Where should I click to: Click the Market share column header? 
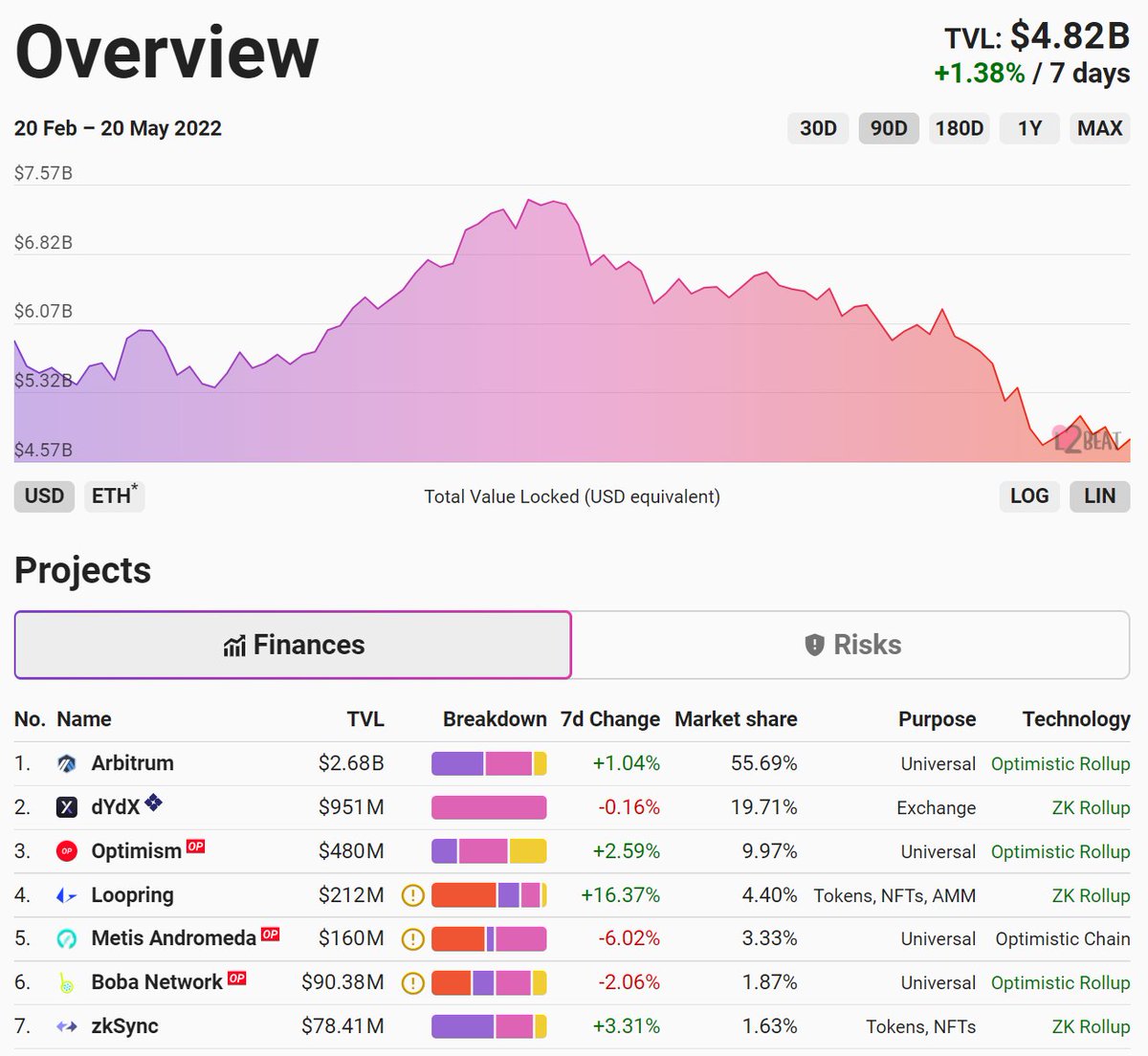click(x=736, y=719)
